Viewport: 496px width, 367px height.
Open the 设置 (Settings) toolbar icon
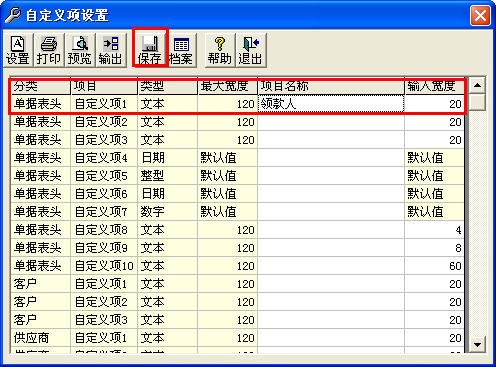tap(18, 50)
